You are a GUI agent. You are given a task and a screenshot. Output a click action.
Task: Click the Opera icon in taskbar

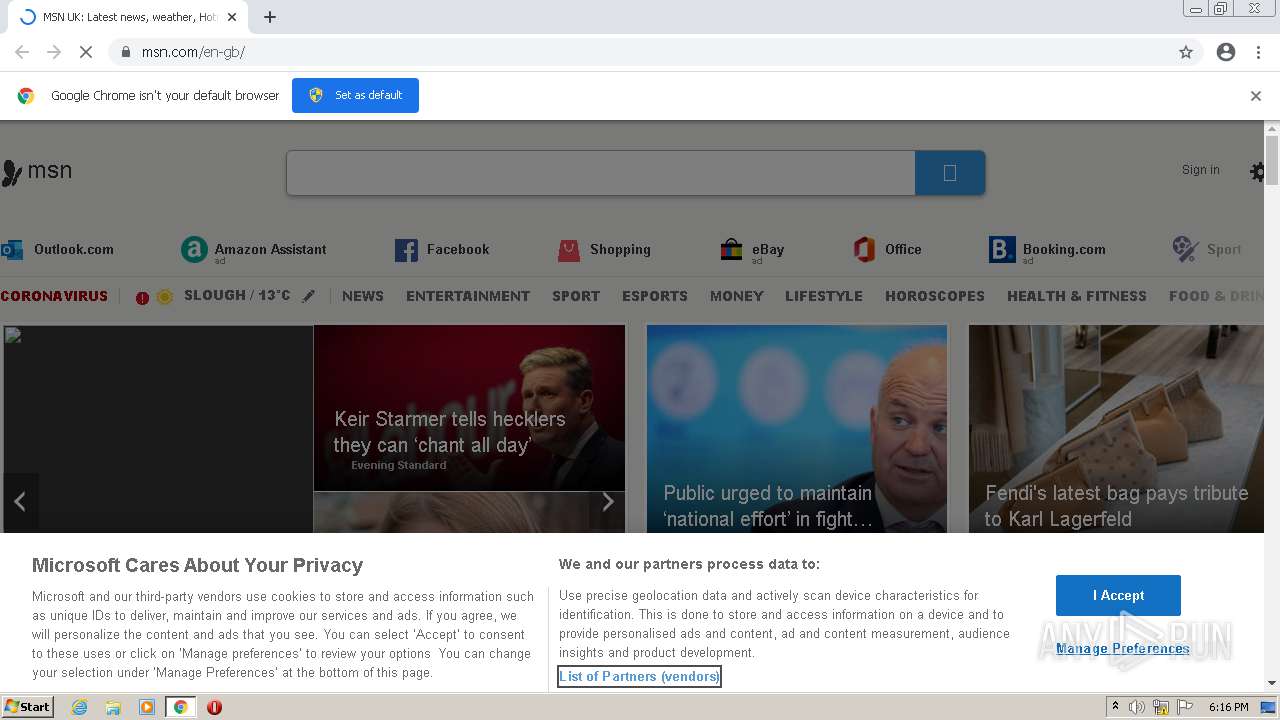point(214,707)
